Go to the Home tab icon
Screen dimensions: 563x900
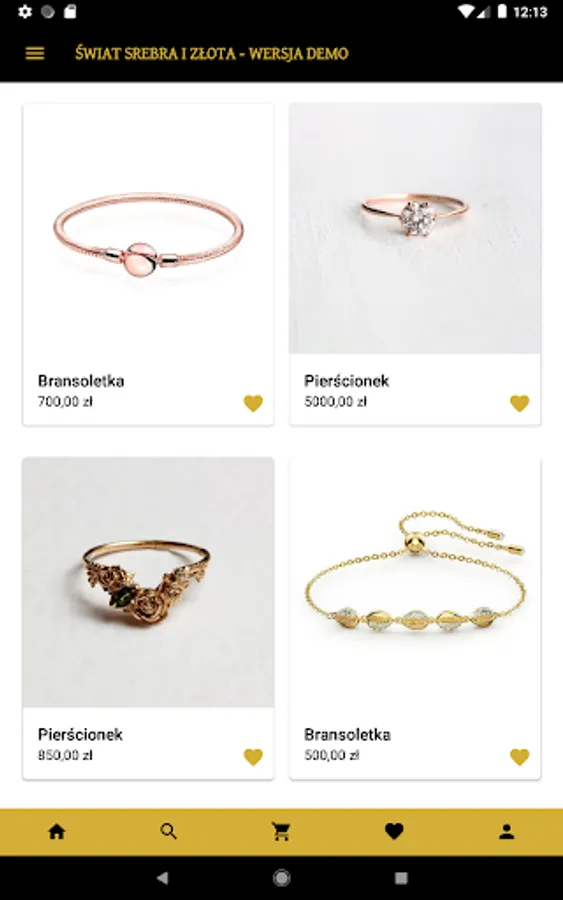[x=56, y=831]
